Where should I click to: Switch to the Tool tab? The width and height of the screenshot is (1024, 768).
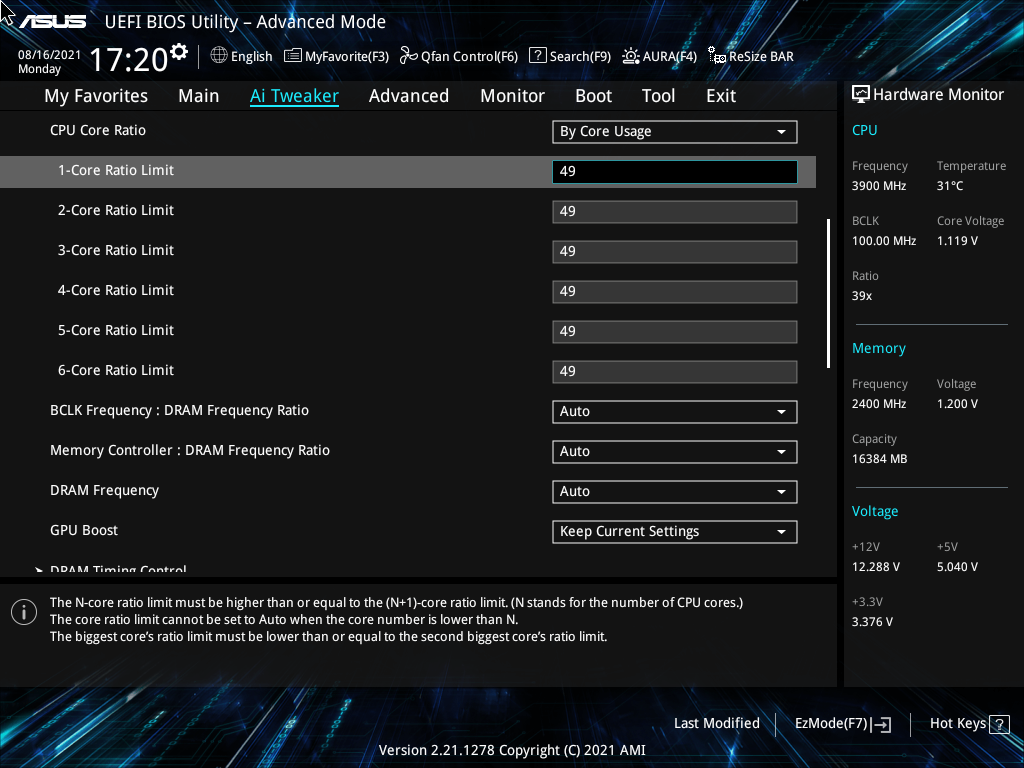click(x=658, y=96)
